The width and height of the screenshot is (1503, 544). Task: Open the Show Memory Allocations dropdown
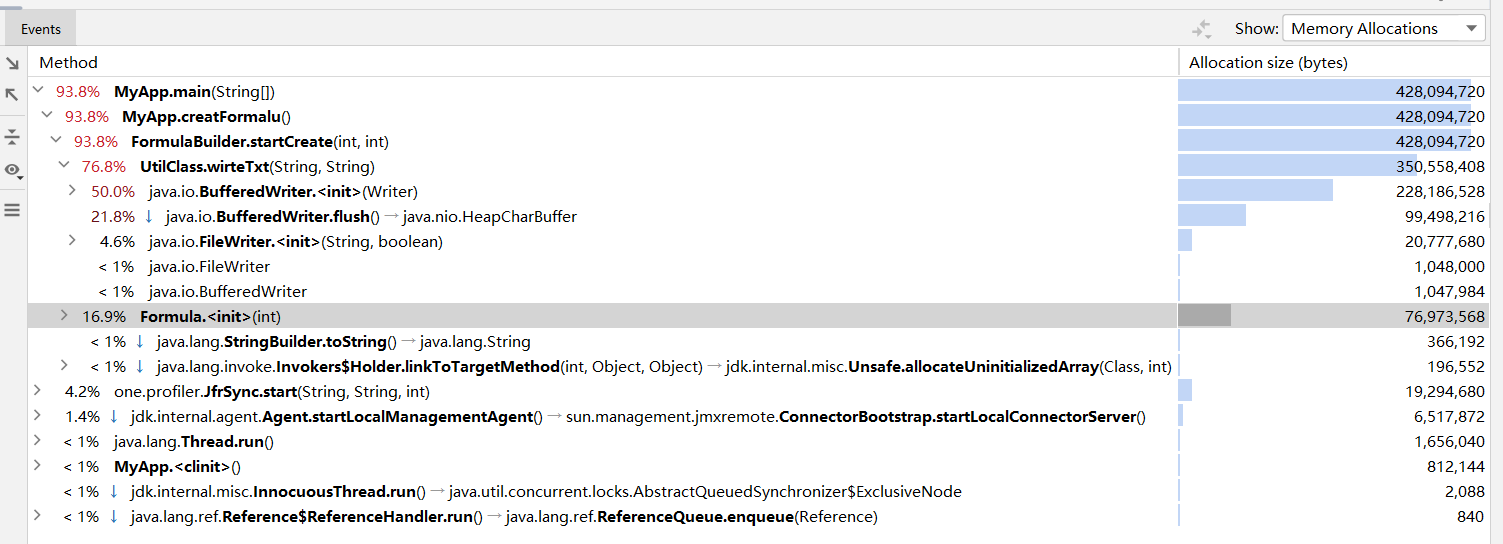click(1383, 29)
